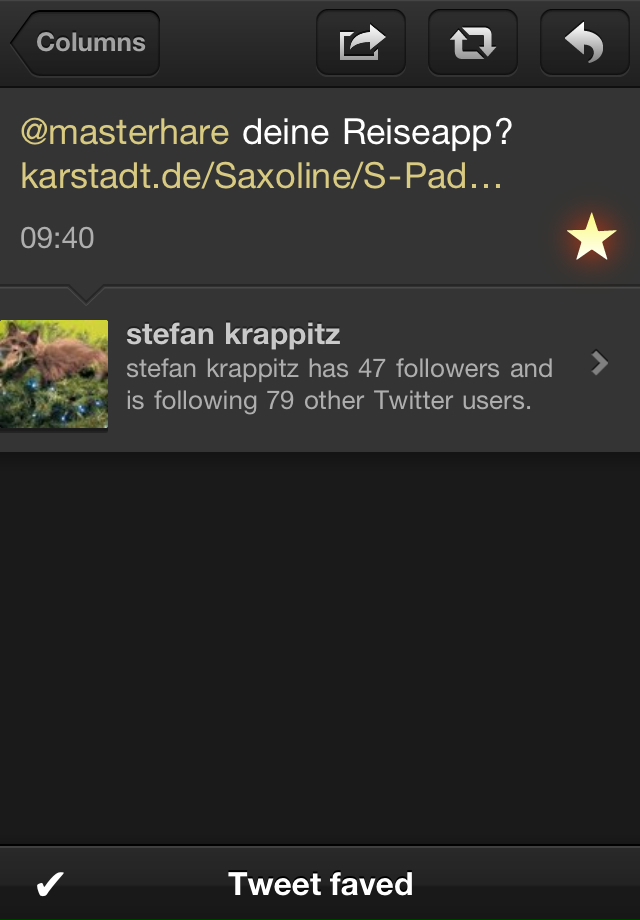
Task: Expand profile with the chevron arrow
Action: tap(600, 363)
